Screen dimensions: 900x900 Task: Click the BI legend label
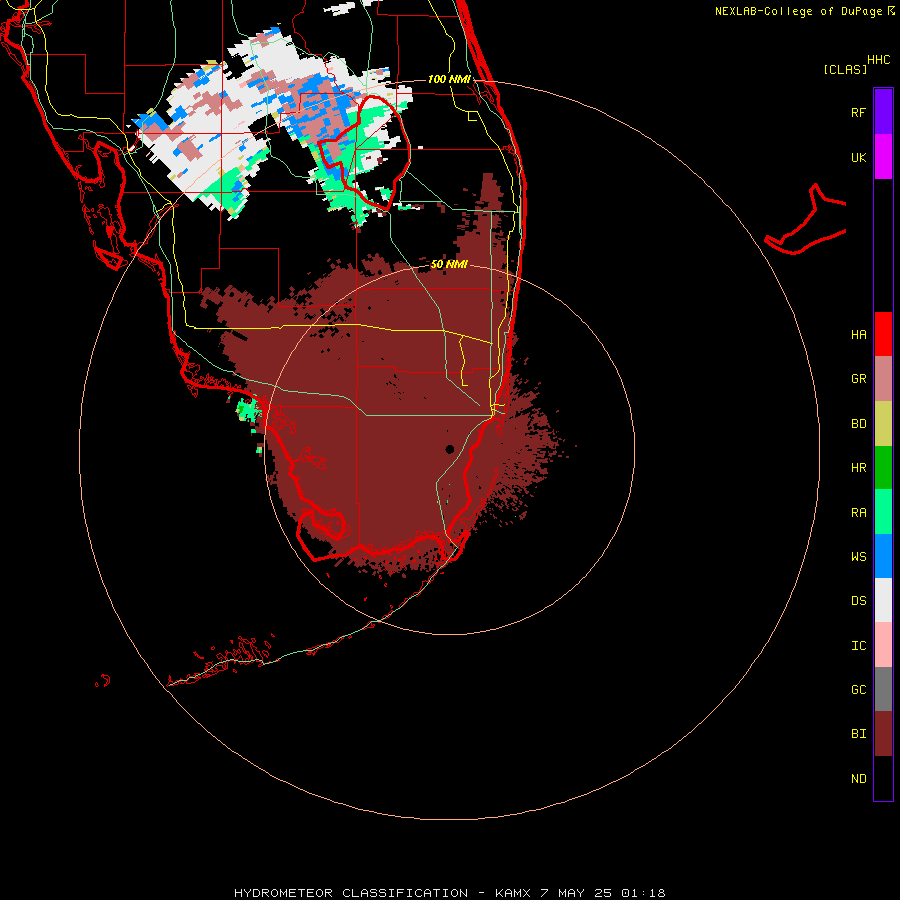[858, 734]
